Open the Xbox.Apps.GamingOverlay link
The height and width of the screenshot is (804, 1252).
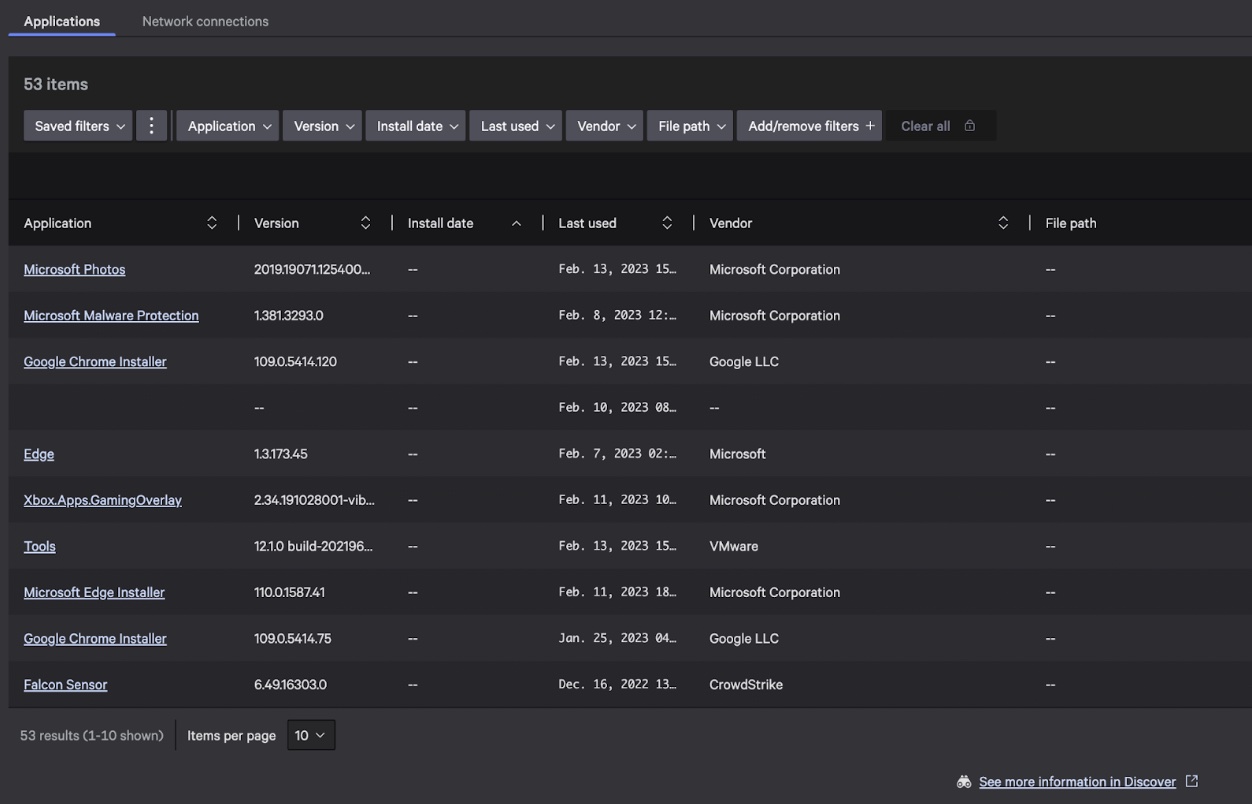tap(103, 500)
